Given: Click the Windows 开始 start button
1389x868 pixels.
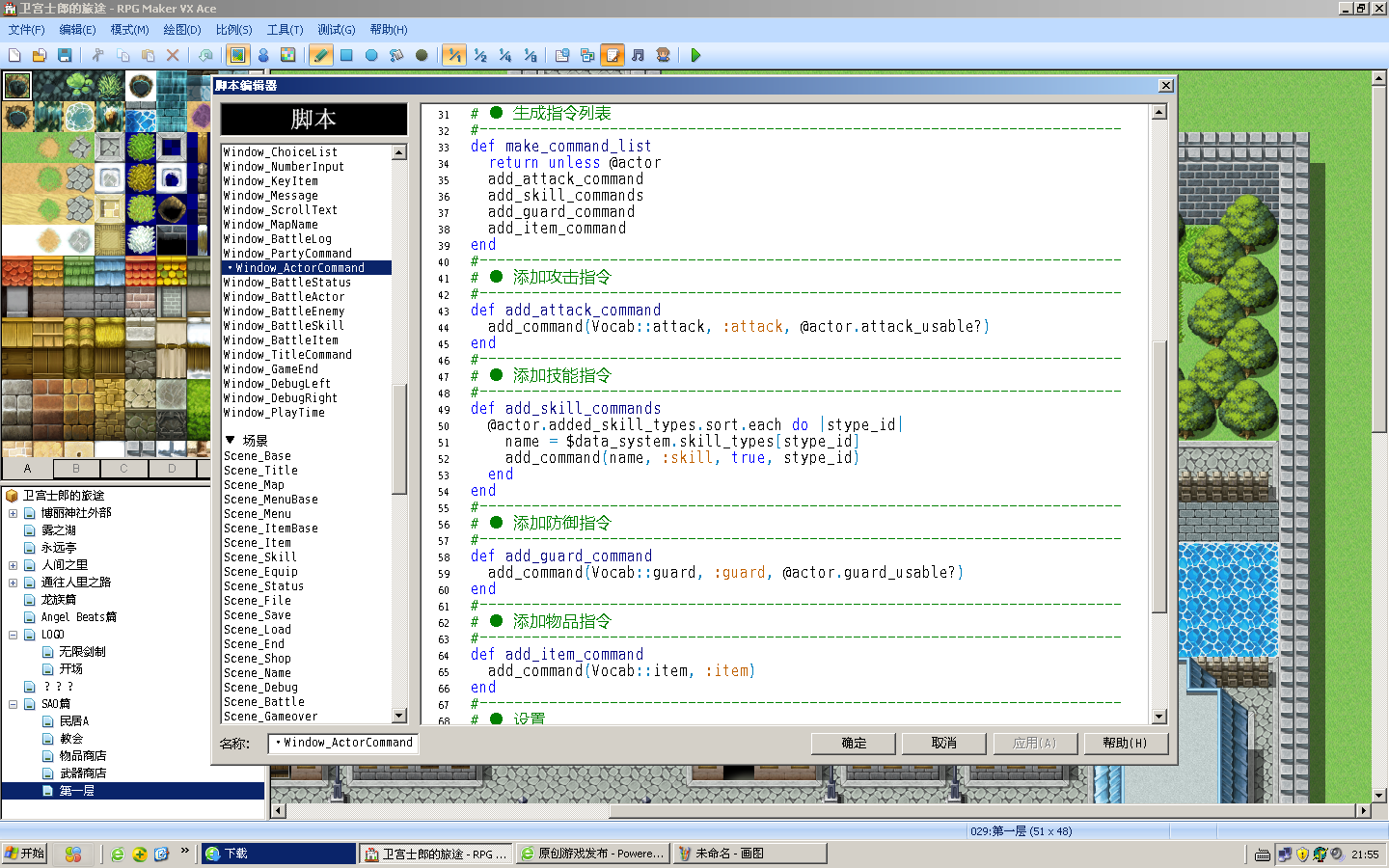Looking at the screenshot, I should click(25, 854).
